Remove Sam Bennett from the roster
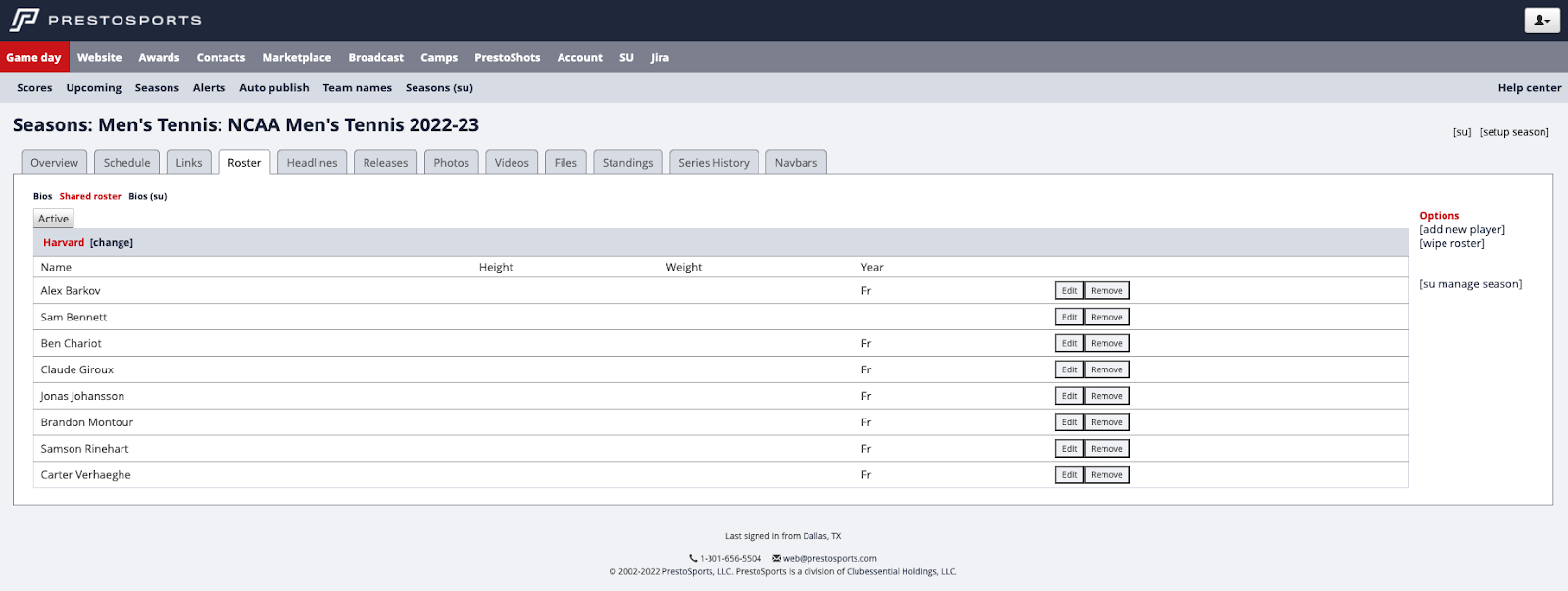This screenshot has height=591, width=1568. pyautogui.click(x=1106, y=318)
